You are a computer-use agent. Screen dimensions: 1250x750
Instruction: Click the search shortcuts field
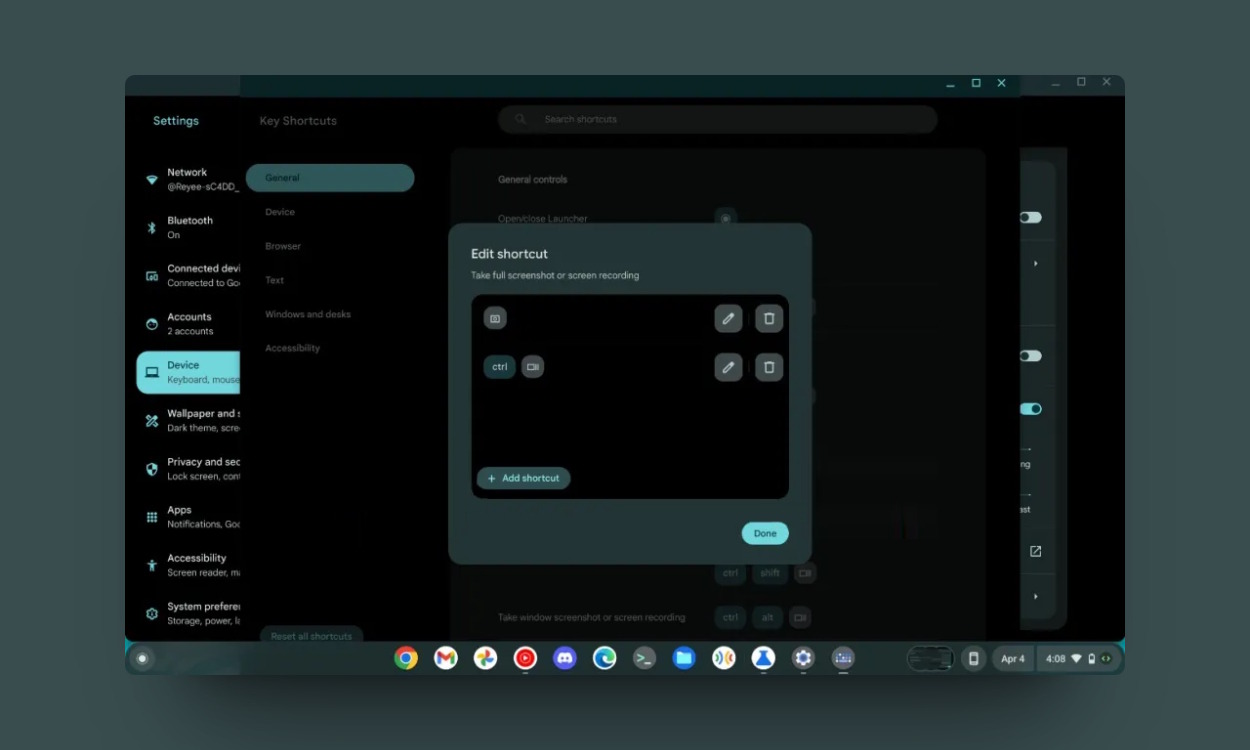click(x=718, y=118)
